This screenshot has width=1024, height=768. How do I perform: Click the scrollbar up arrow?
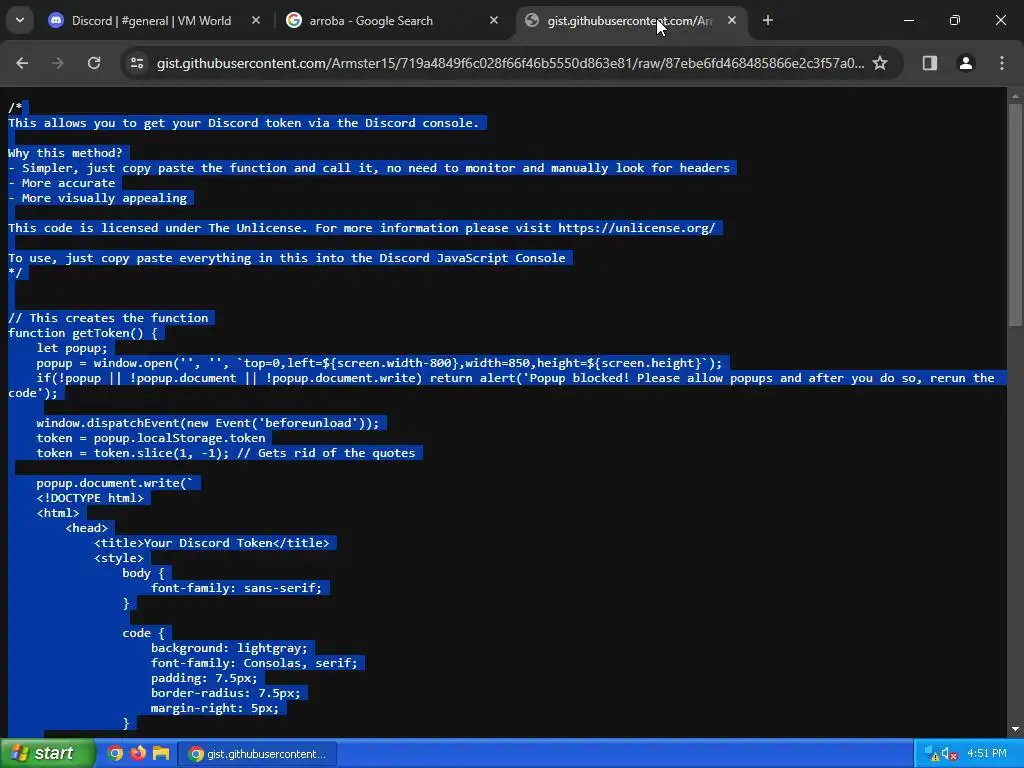[1015, 96]
